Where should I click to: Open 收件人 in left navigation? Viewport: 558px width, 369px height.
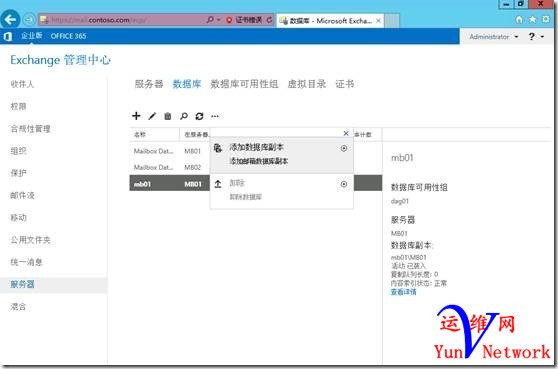click(22, 84)
